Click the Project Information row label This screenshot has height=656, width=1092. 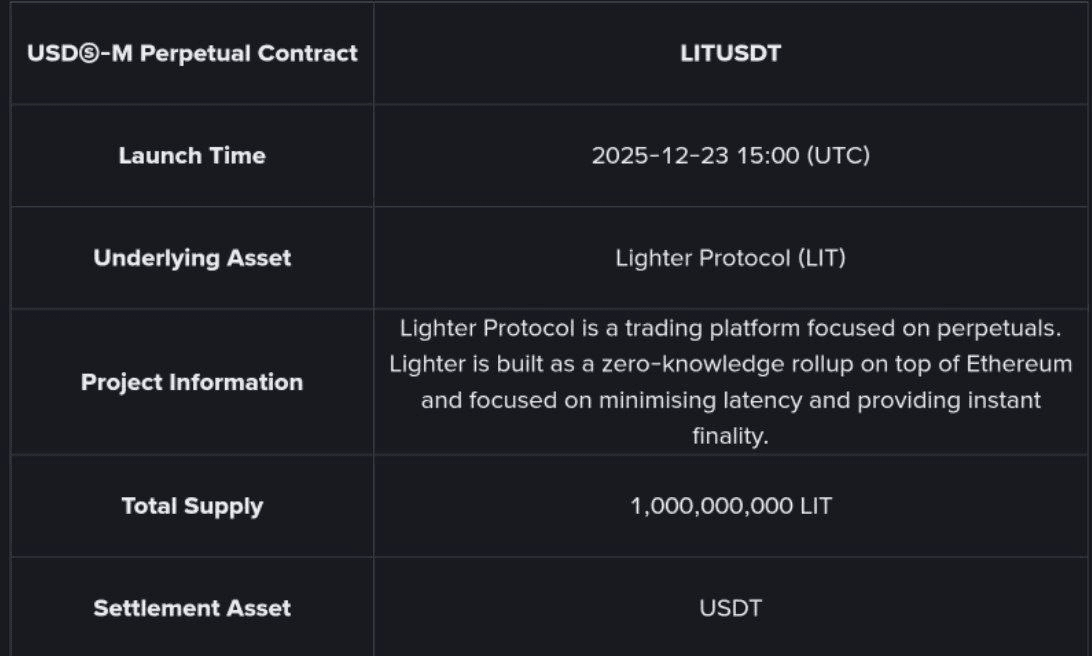[x=192, y=382]
